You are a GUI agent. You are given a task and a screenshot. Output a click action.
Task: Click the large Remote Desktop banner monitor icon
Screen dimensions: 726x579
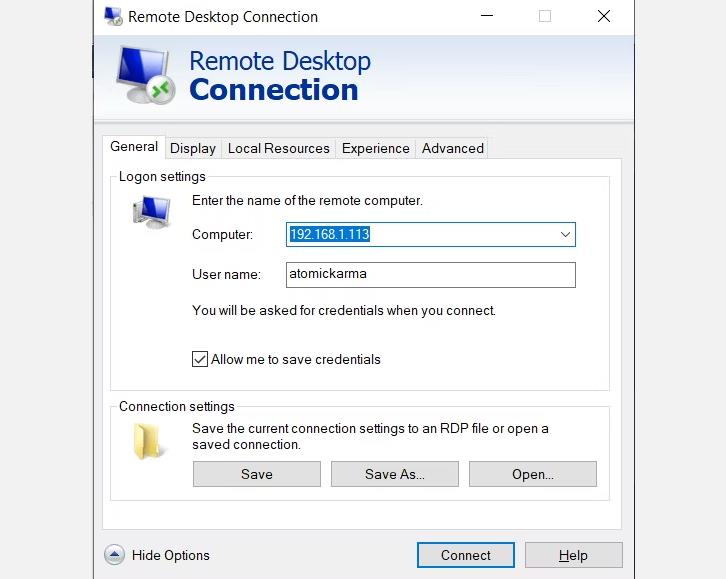point(145,75)
